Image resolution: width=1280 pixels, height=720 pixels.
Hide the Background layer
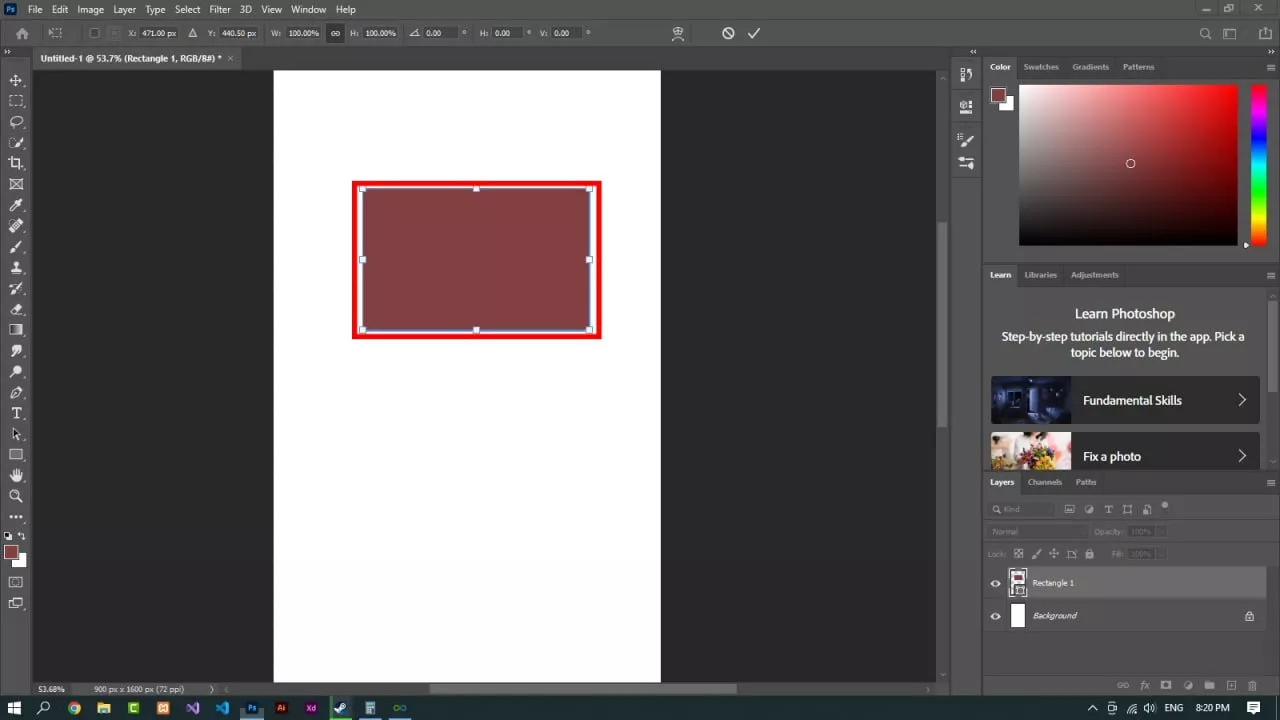pyautogui.click(x=995, y=616)
